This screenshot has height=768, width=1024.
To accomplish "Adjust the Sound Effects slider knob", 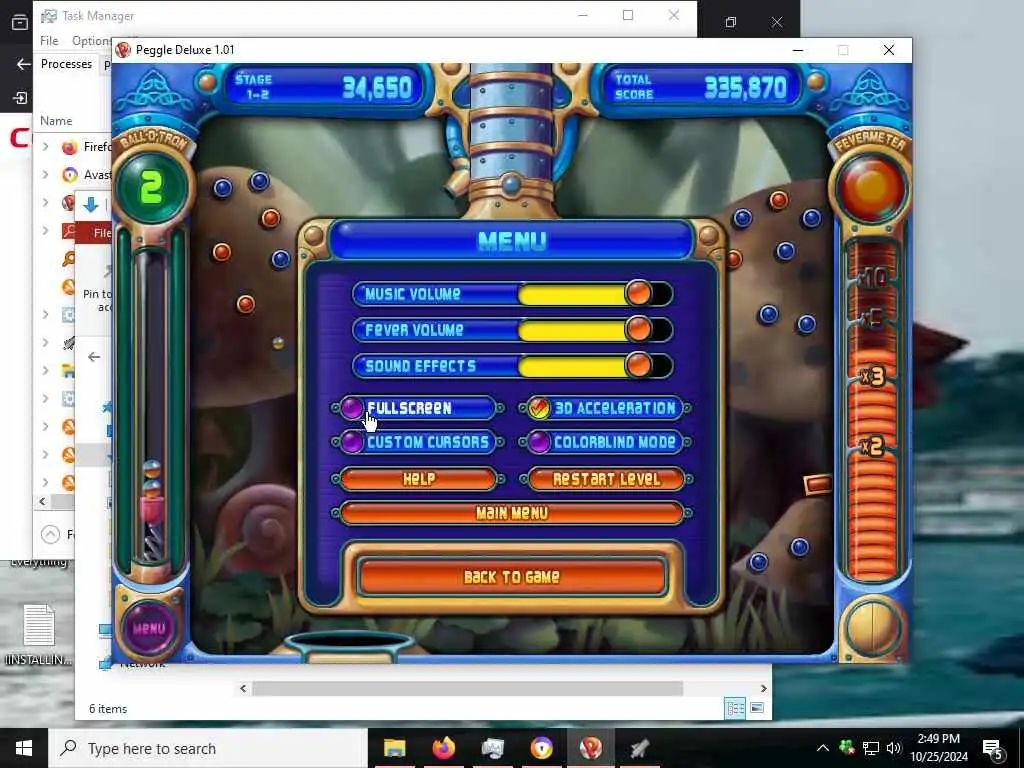I will tap(638, 366).
